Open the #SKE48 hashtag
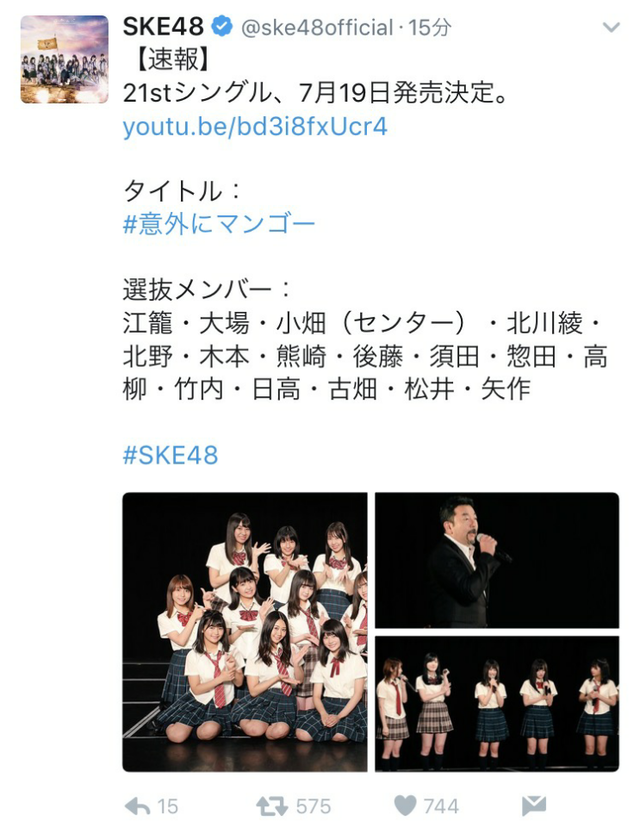640x827 pixels. pos(170,455)
